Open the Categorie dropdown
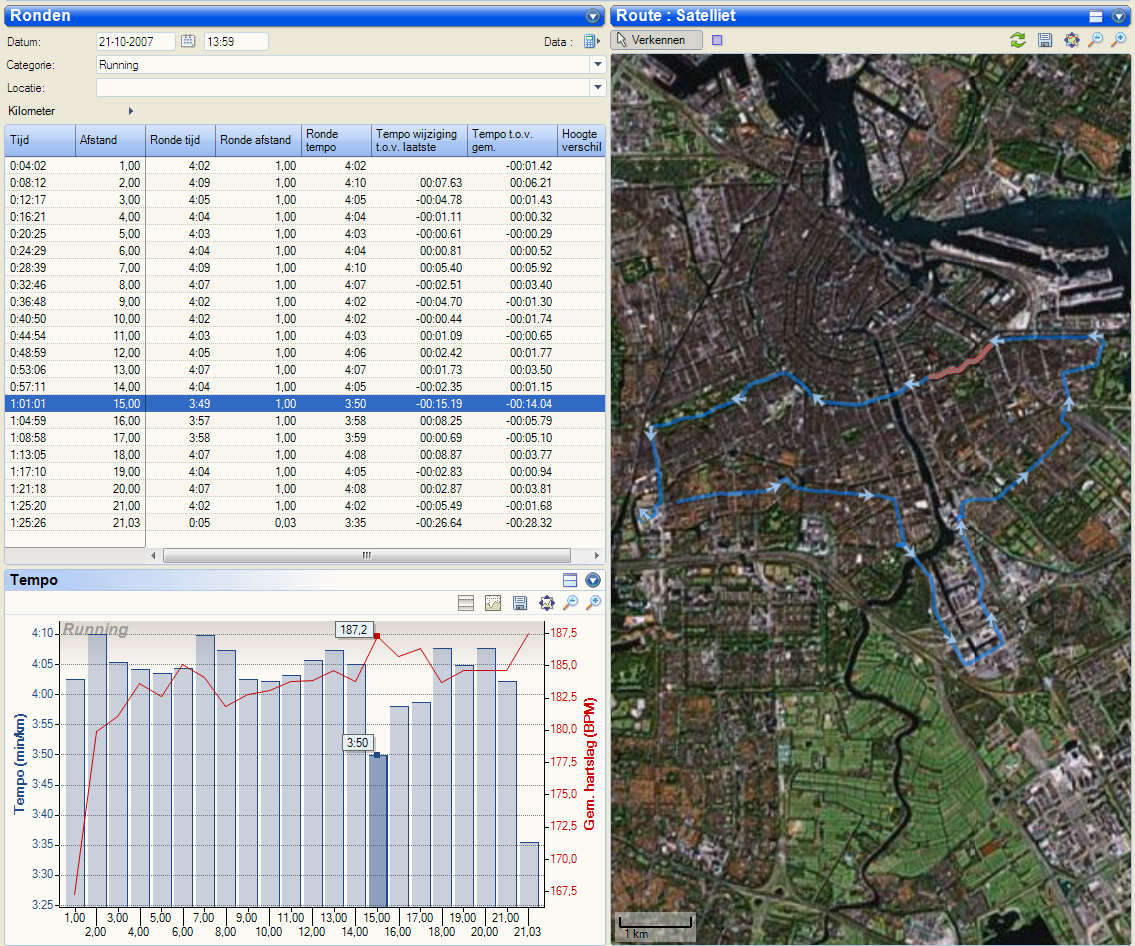 [598, 64]
